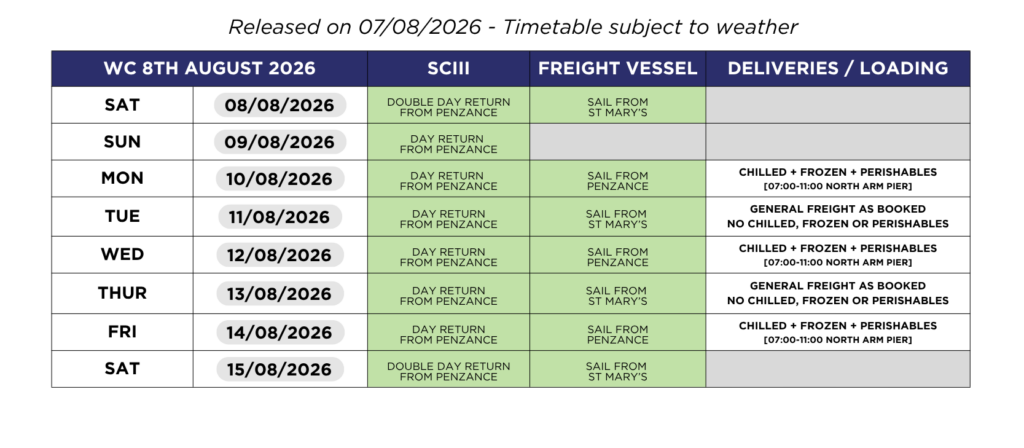
Task: Select the 14/08/2026 date pill
Action: [x=280, y=332]
